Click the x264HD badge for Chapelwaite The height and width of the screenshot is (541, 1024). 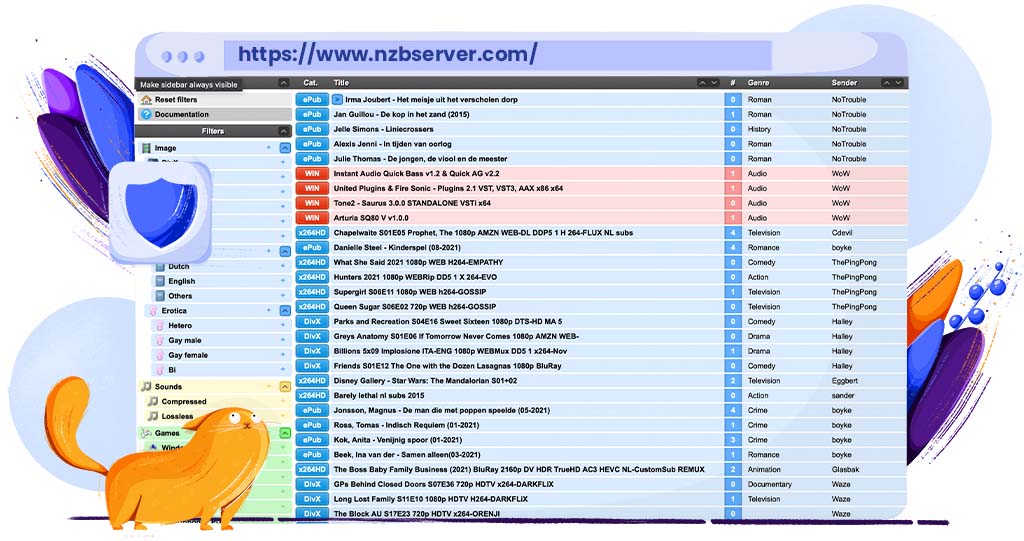[312, 233]
